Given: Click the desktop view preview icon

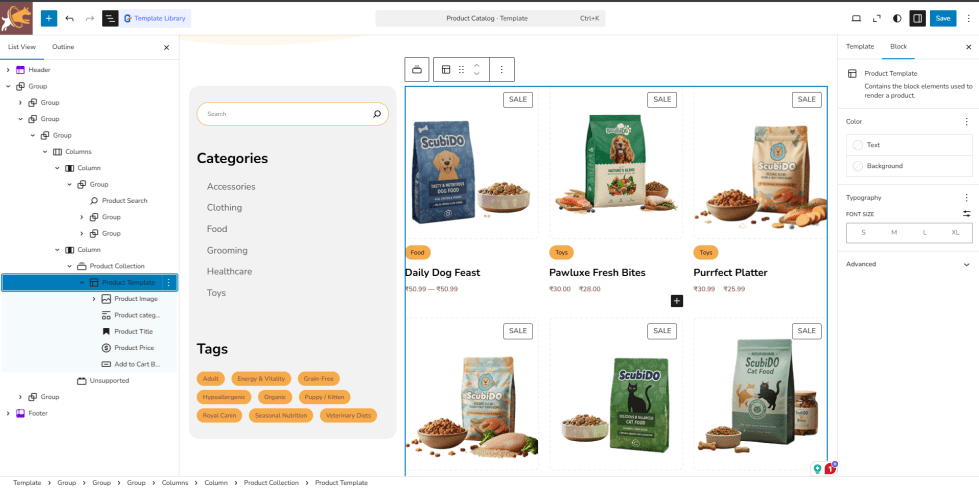Looking at the screenshot, I should pos(856,18).
